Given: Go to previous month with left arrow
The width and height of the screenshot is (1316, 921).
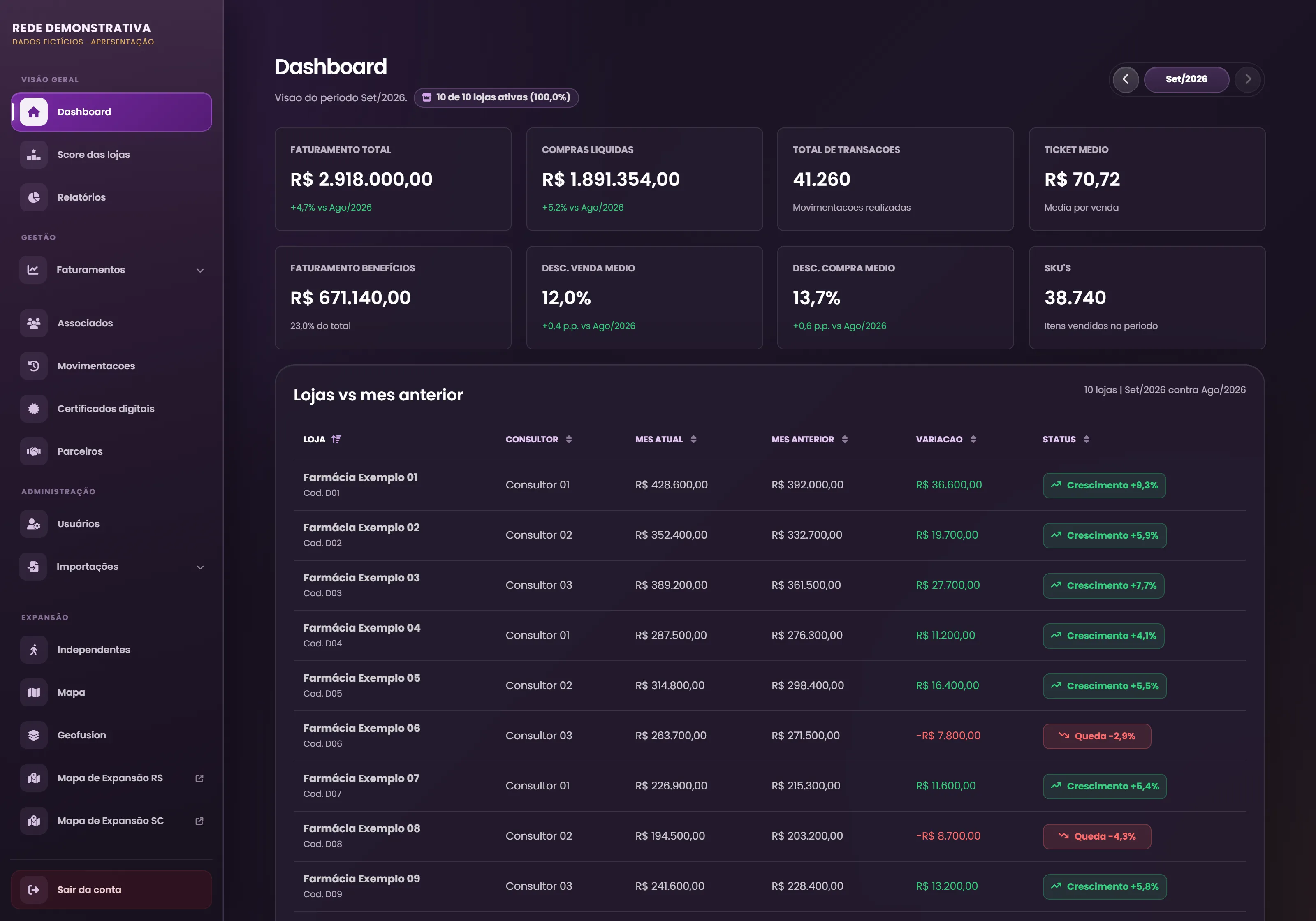Looking at the screenshot, I should pyautogui.click(x=1126, y=79).
